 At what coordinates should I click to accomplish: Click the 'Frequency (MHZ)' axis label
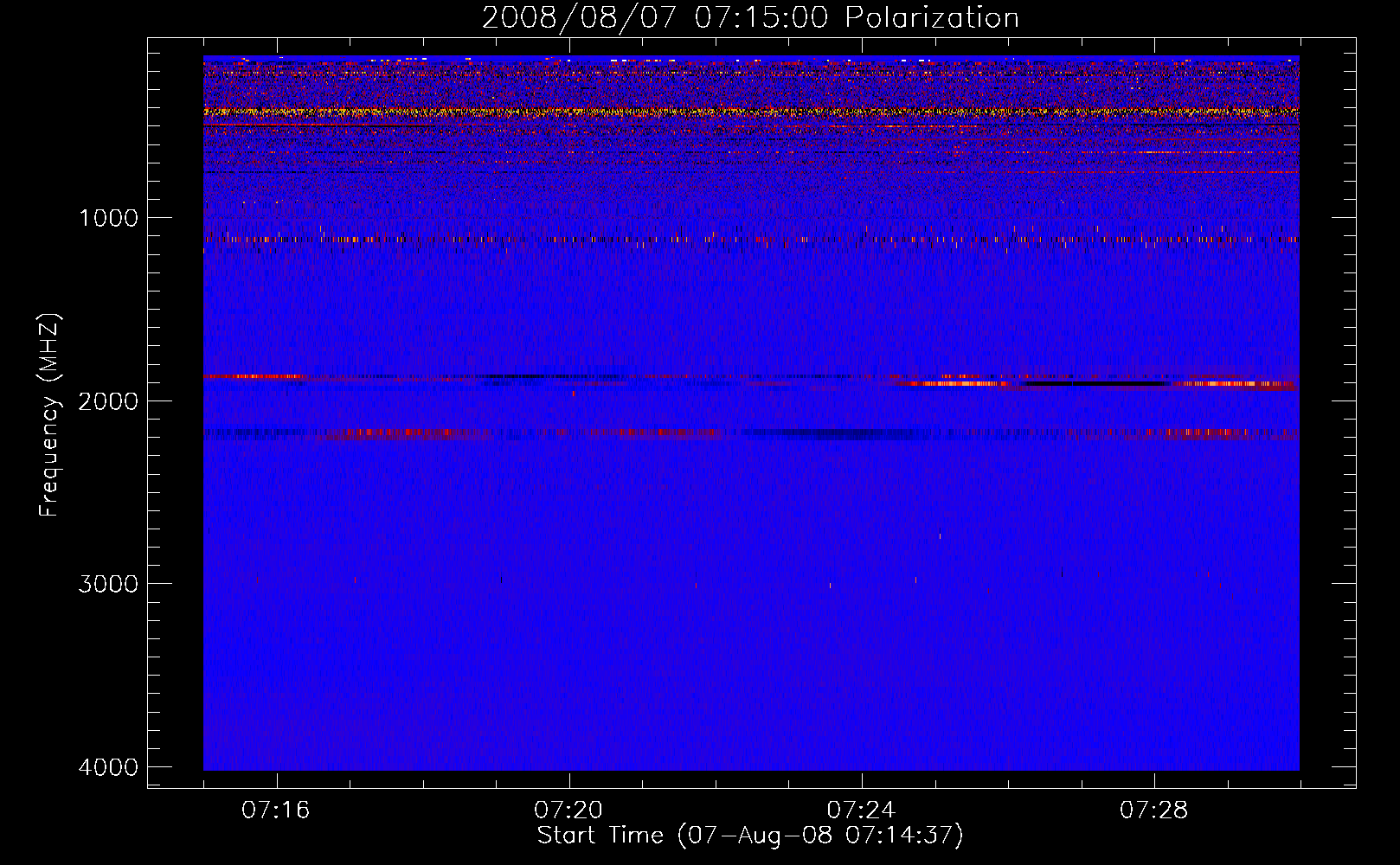(48, 414)
